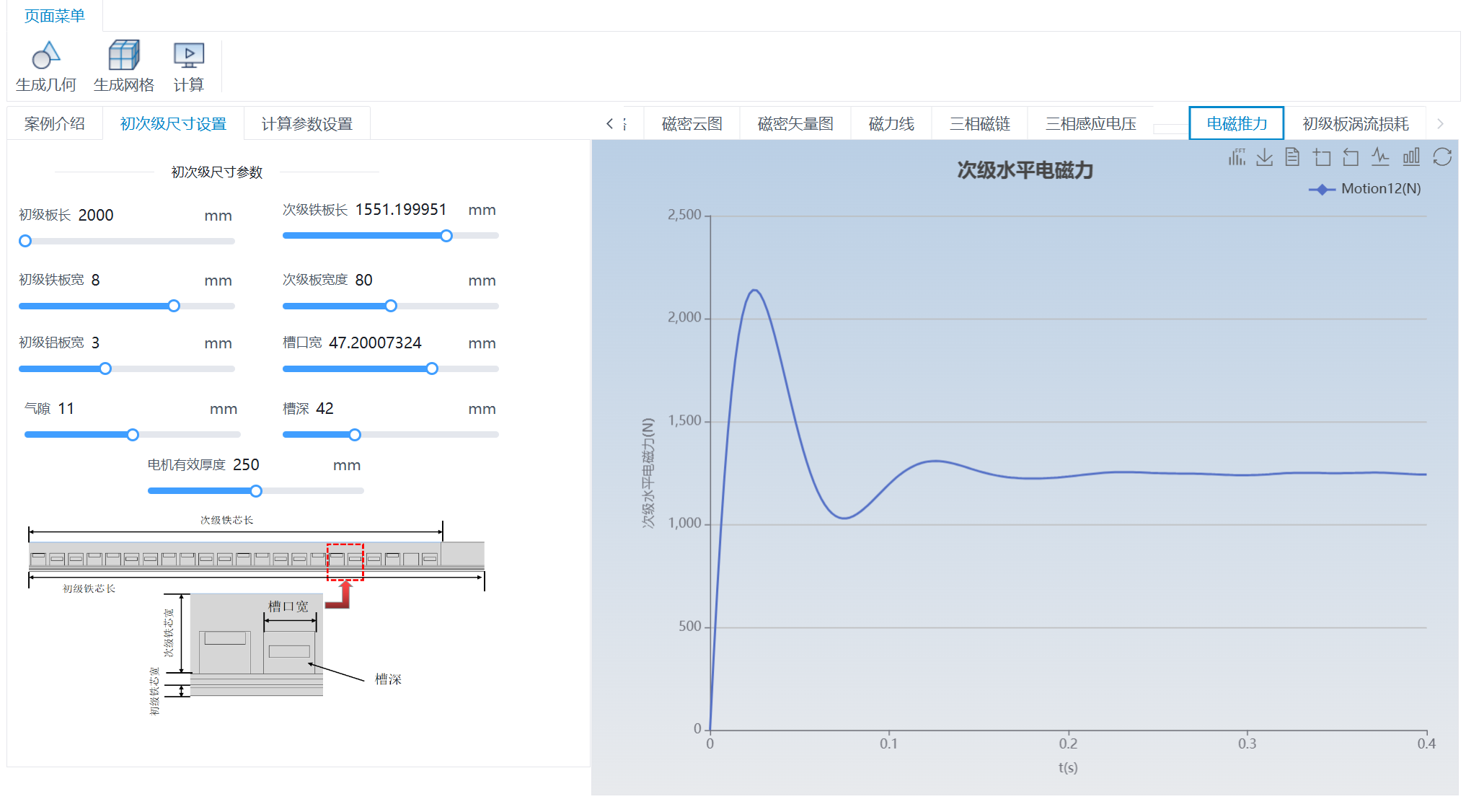
Task: Click the 电机有效厚度 value 250
Action: (x=246, y=464)
